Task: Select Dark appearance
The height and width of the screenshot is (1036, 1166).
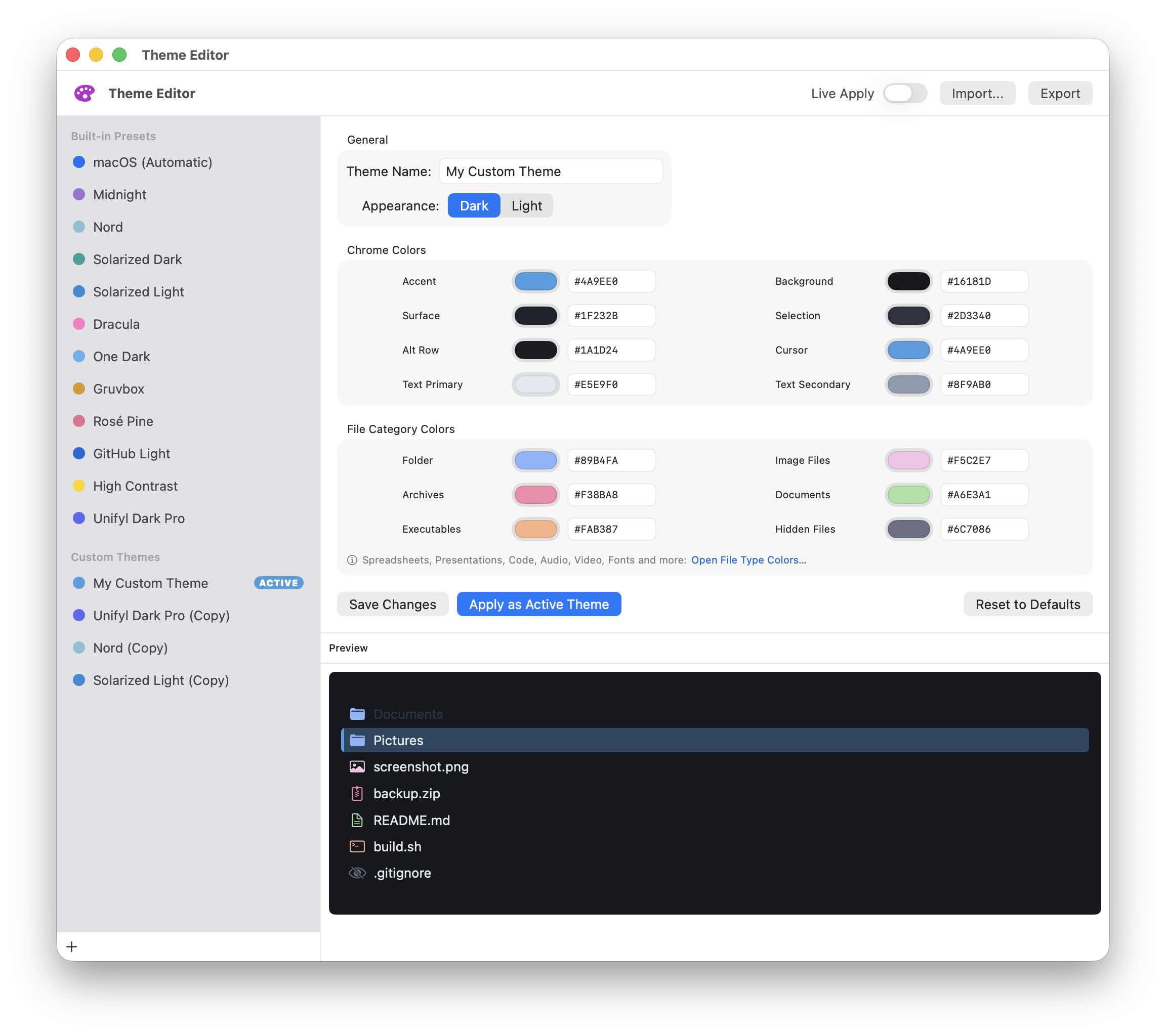Action: coord(474,205)
